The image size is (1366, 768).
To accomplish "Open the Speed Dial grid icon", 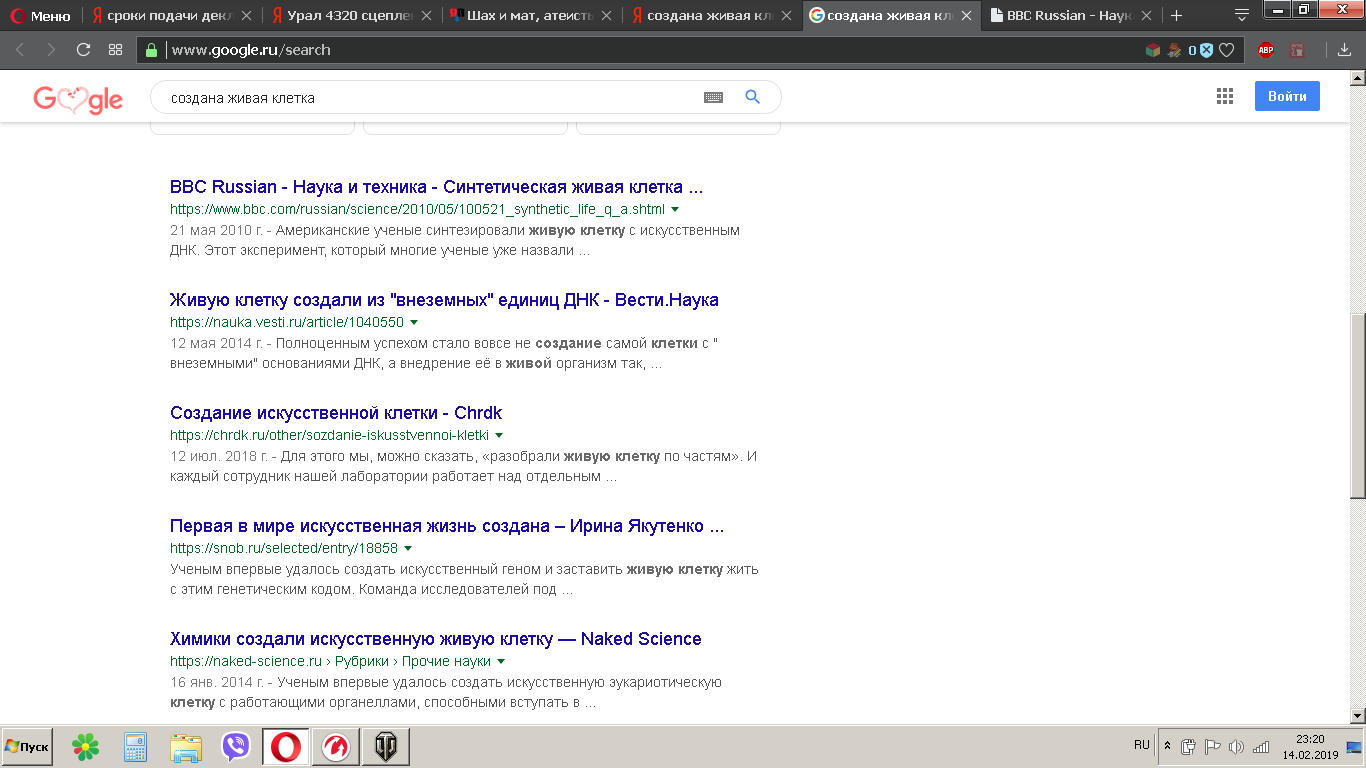I will pyautogui.click(x=115, y=50).
